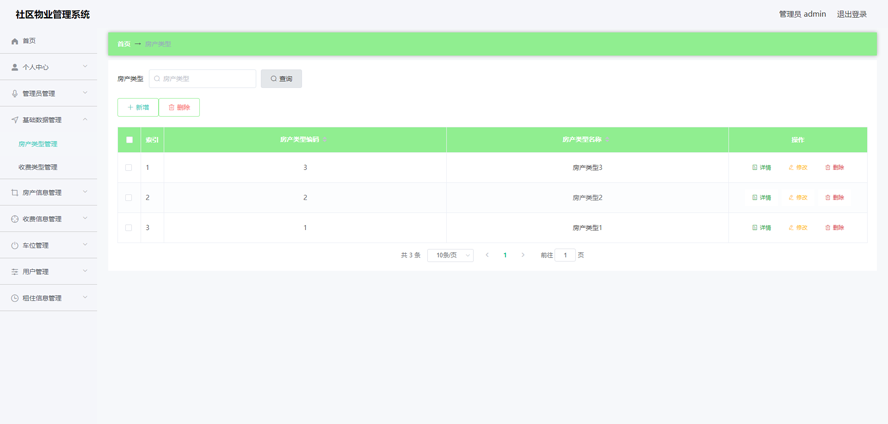Click the crop icon for 房产信息管理
Screen dimensions: 888x424
[x=15, y=192]
